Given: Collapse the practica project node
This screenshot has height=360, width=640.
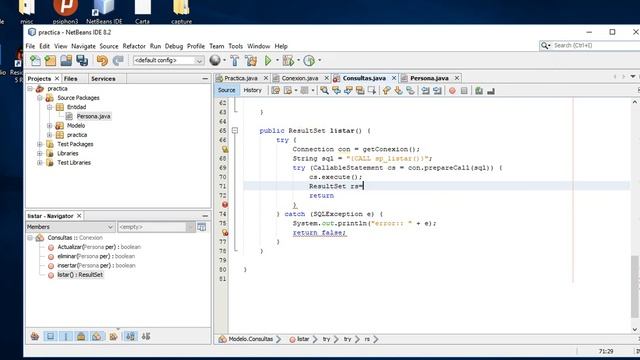Looking at the screenshot, I should pyautogui.click(x=30, y=89).
